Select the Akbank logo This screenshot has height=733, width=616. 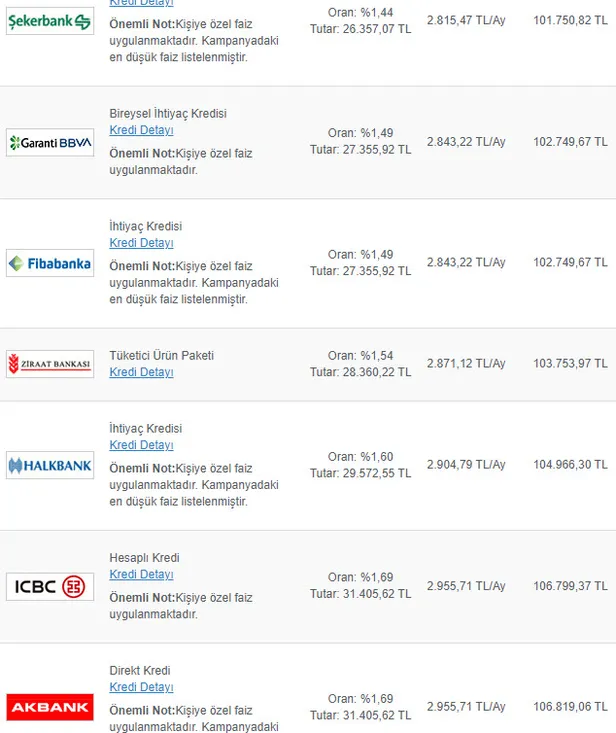[50, 707]
